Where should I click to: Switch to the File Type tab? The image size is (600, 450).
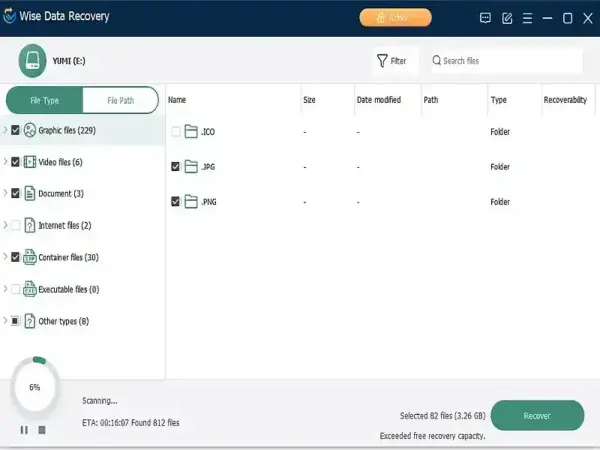[44, 100]
